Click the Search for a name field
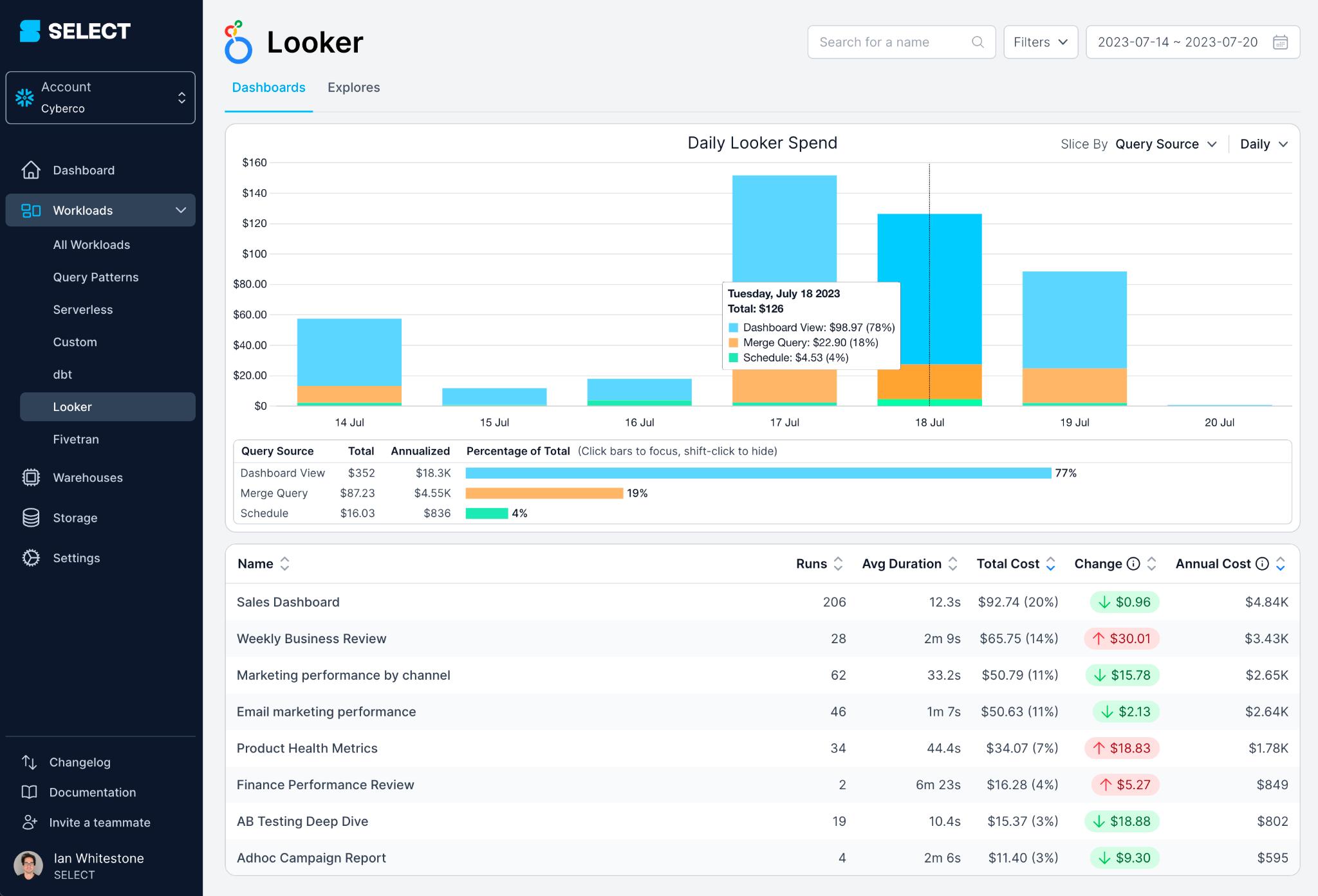This screenshot has width=1318, height=896. coord(902,42)
